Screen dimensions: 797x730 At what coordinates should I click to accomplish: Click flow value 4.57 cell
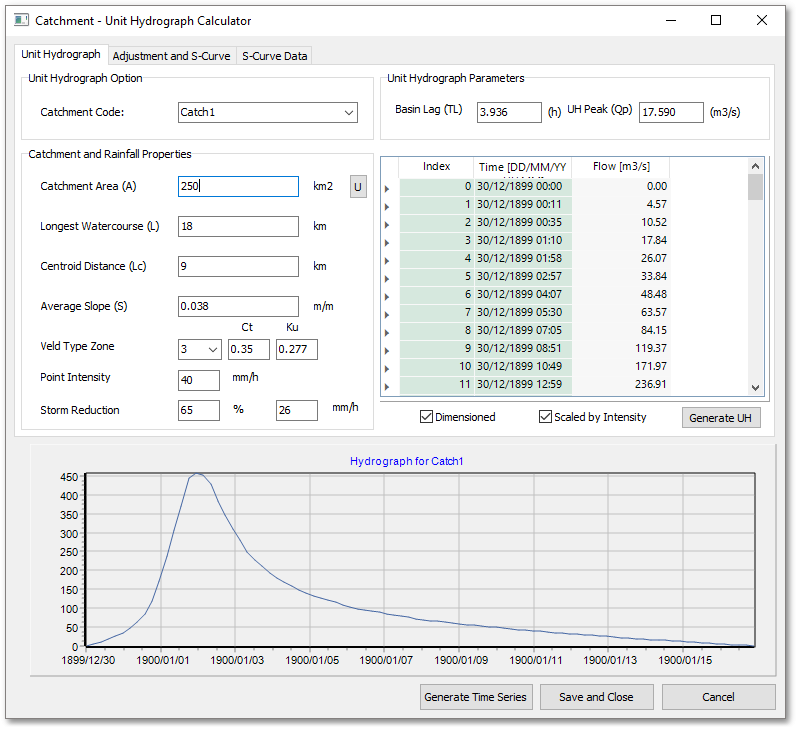(621, 204)
